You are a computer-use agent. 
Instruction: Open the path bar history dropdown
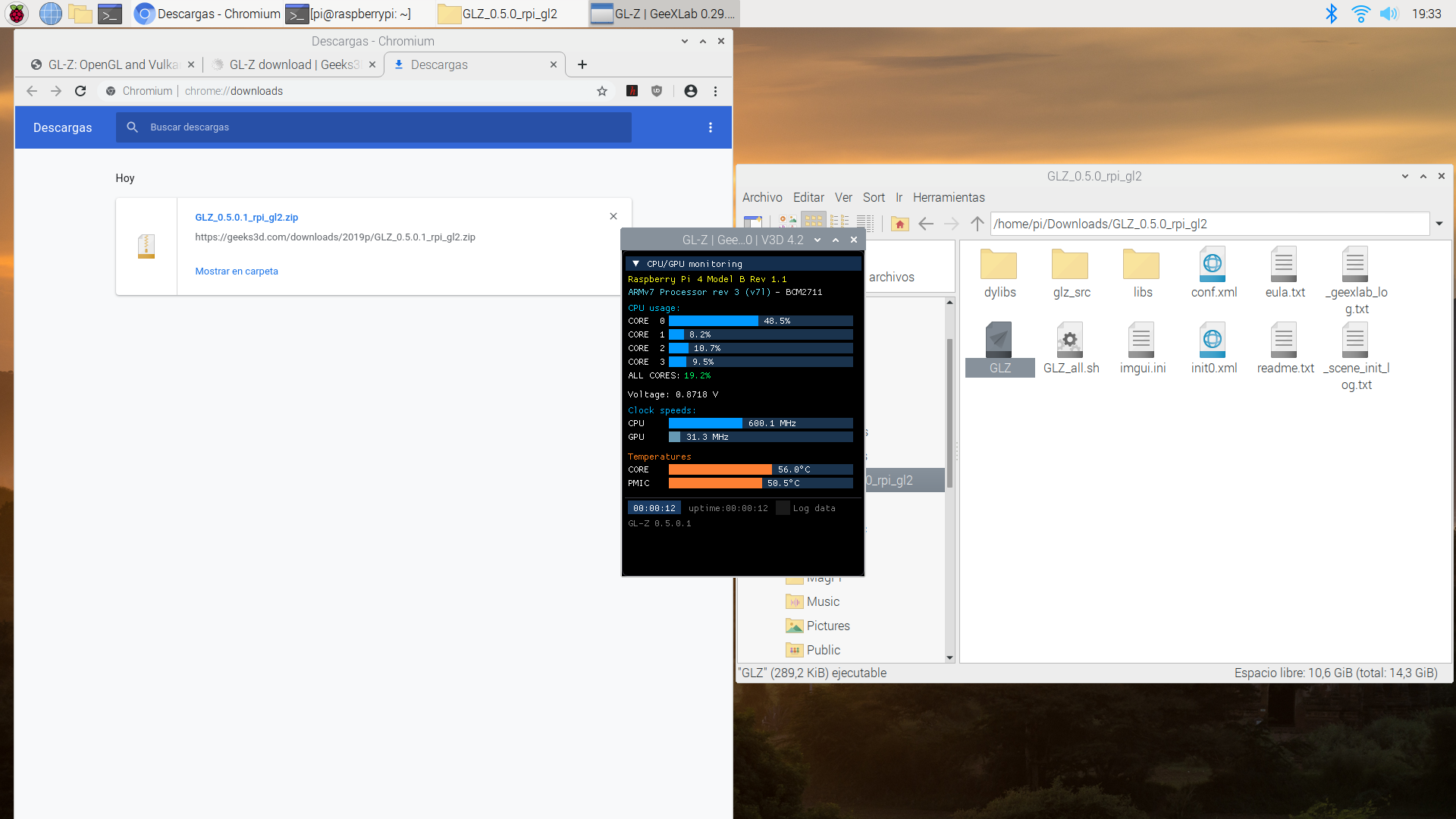pyautogui.click(x=1439, y=224)
